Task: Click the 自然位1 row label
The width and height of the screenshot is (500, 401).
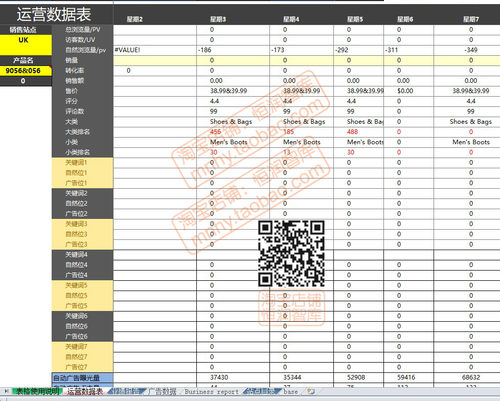Action: click(x=83, y=173)
